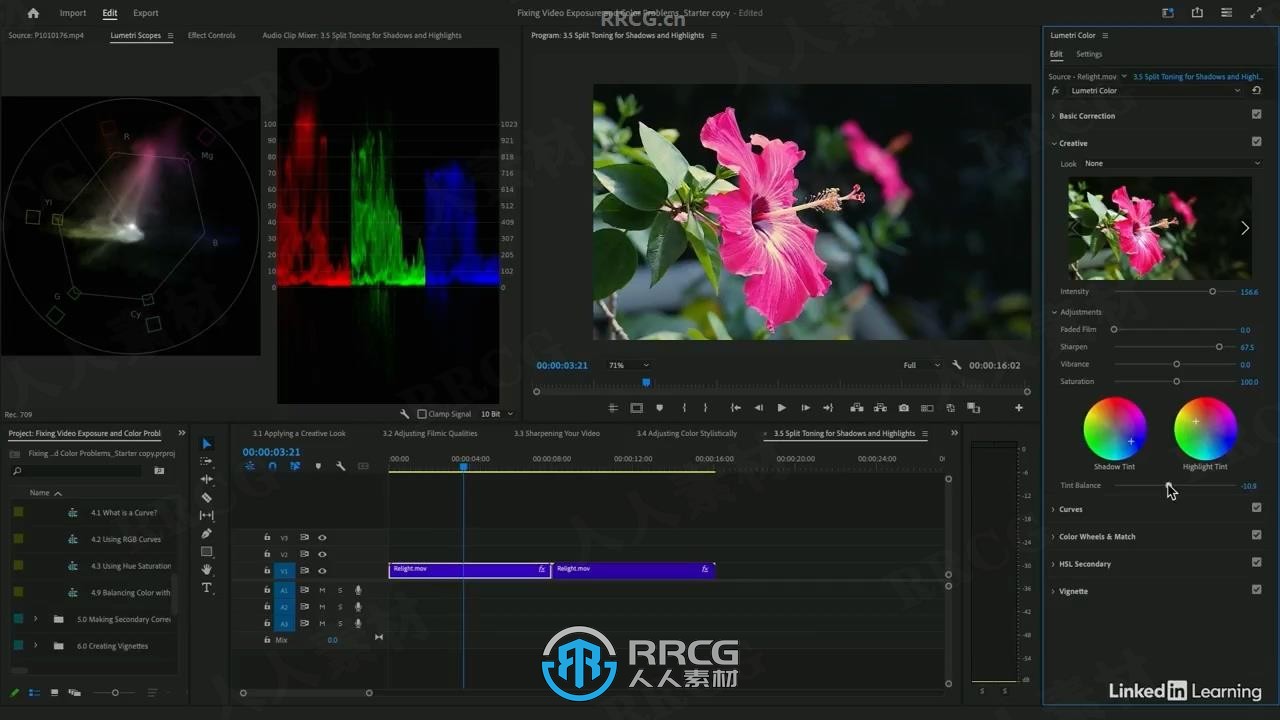Click Mark Out bracket icon

pos(705,408)
